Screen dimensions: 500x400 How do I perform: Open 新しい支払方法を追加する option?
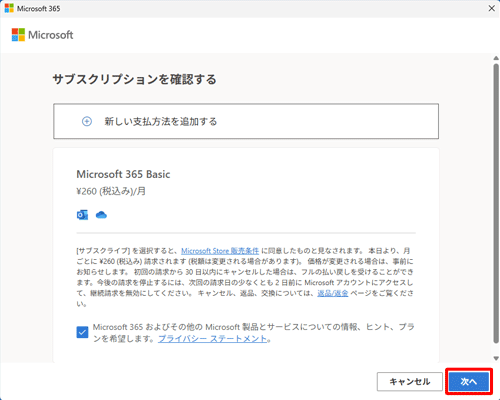click(246, 121)
